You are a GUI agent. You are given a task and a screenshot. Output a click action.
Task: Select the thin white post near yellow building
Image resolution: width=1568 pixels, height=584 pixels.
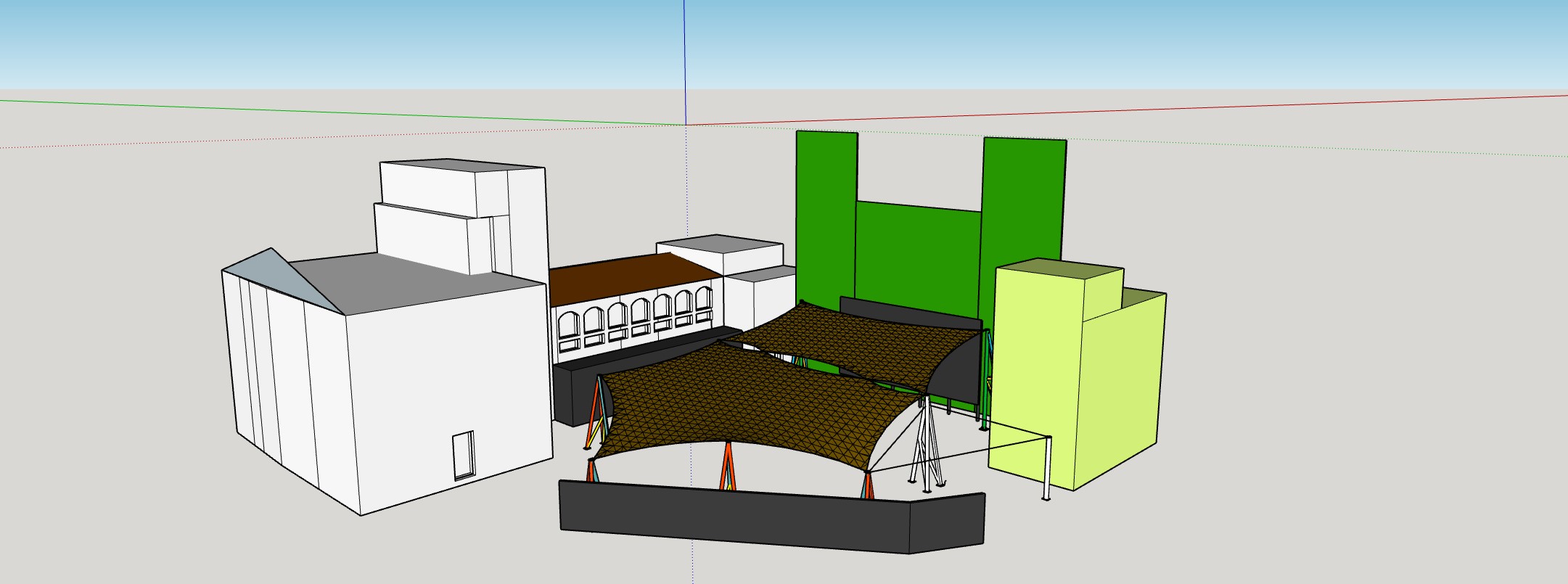(x=1047, y=469)
